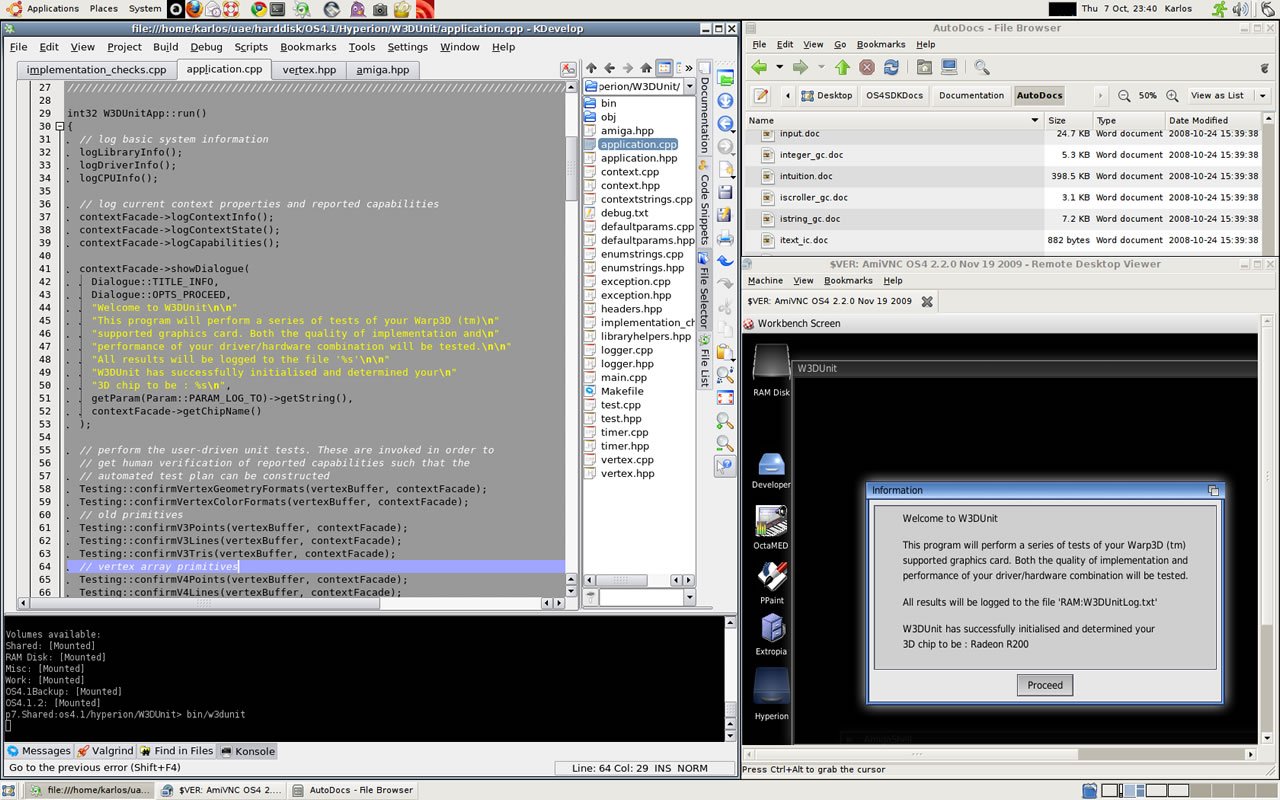1280x800 pixels.
Task: Go back in AutoDocs file browser
Action: [759, 67]
